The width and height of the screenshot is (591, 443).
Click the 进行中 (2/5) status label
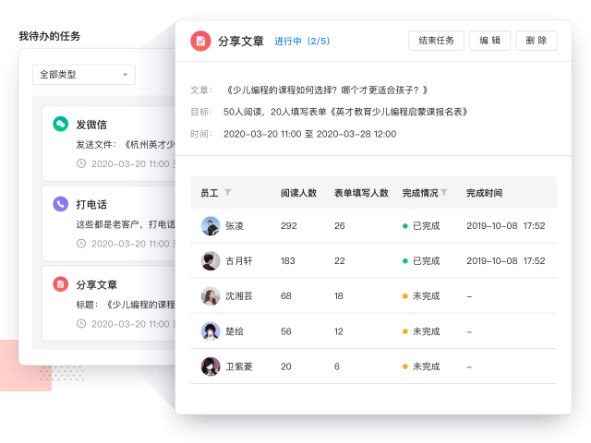pyautogui.click(x=302, y=41)
